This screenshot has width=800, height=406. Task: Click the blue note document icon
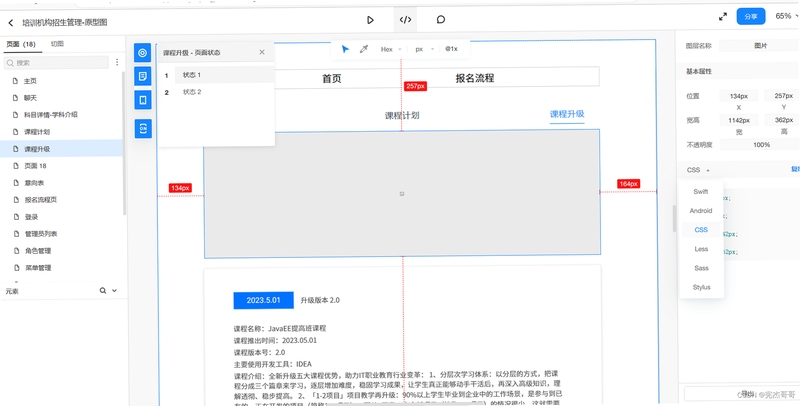[x=143, y=77]
